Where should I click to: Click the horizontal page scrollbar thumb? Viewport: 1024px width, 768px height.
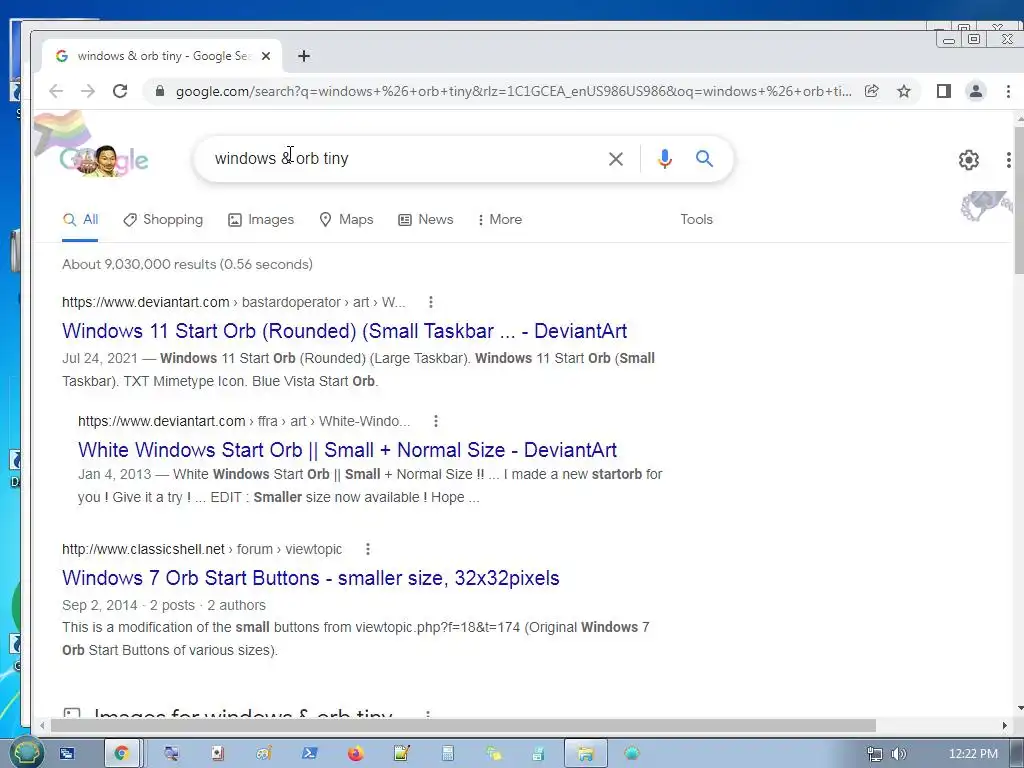pos(463,726)
